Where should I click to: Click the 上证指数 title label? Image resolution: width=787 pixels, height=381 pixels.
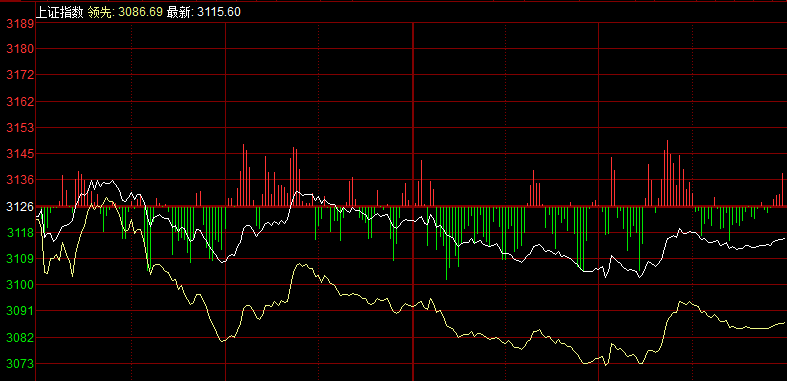[x=59, y=12]
